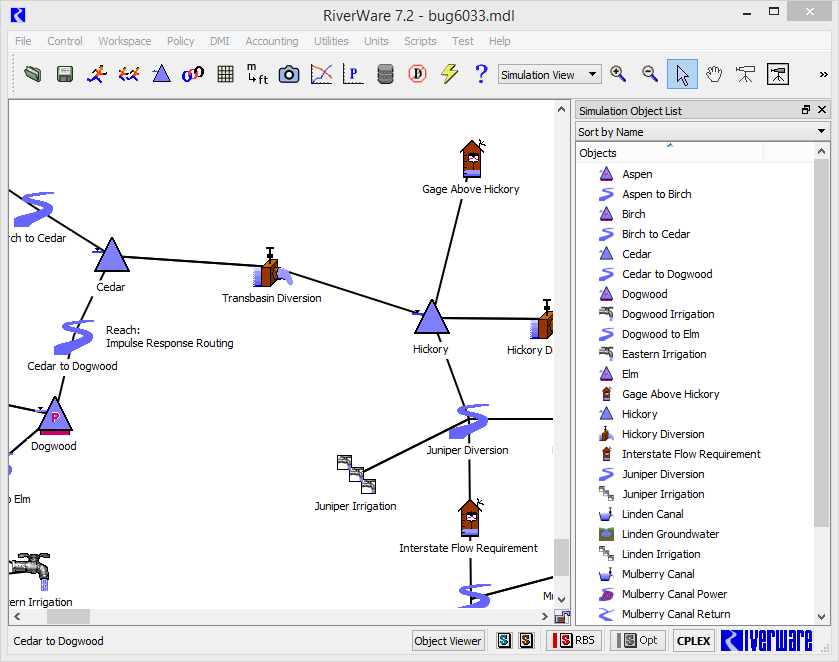The height and width of the screenshot is (662, 839).
Task: Open the unit converter m/ft icon
Action: 257,74
